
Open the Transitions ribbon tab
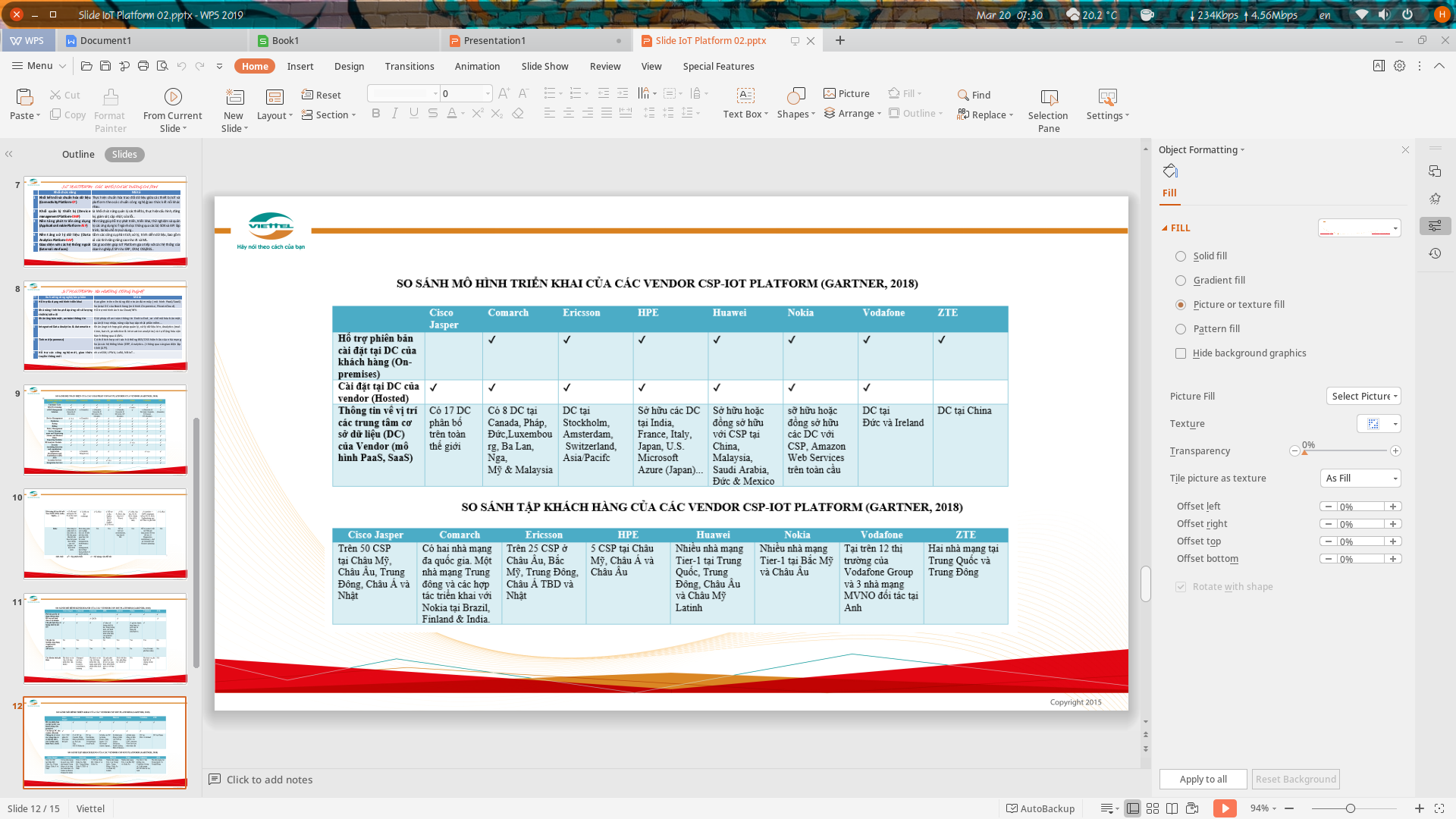pos(409,66)
